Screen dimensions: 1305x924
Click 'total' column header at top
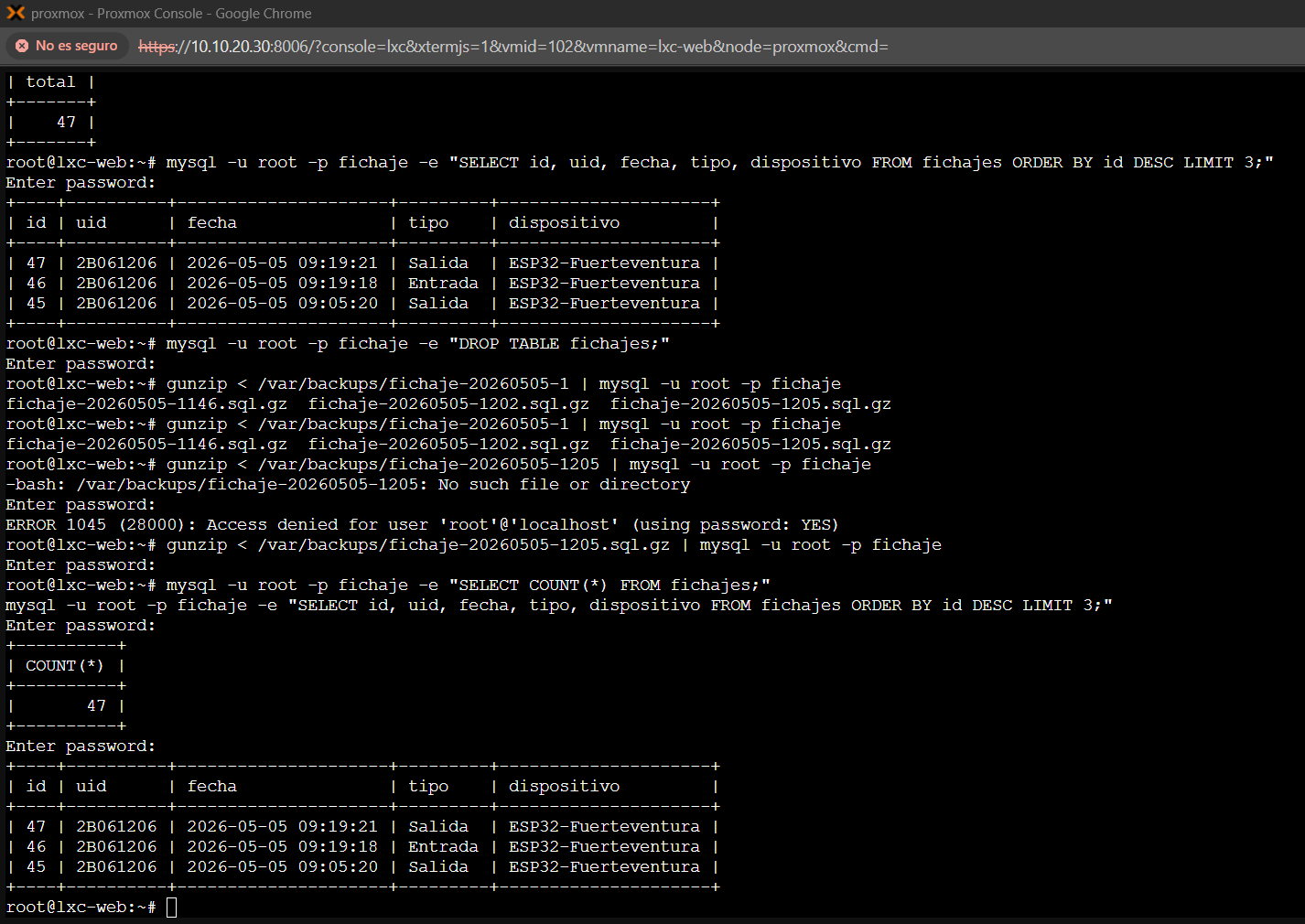[x=50, y=81]
